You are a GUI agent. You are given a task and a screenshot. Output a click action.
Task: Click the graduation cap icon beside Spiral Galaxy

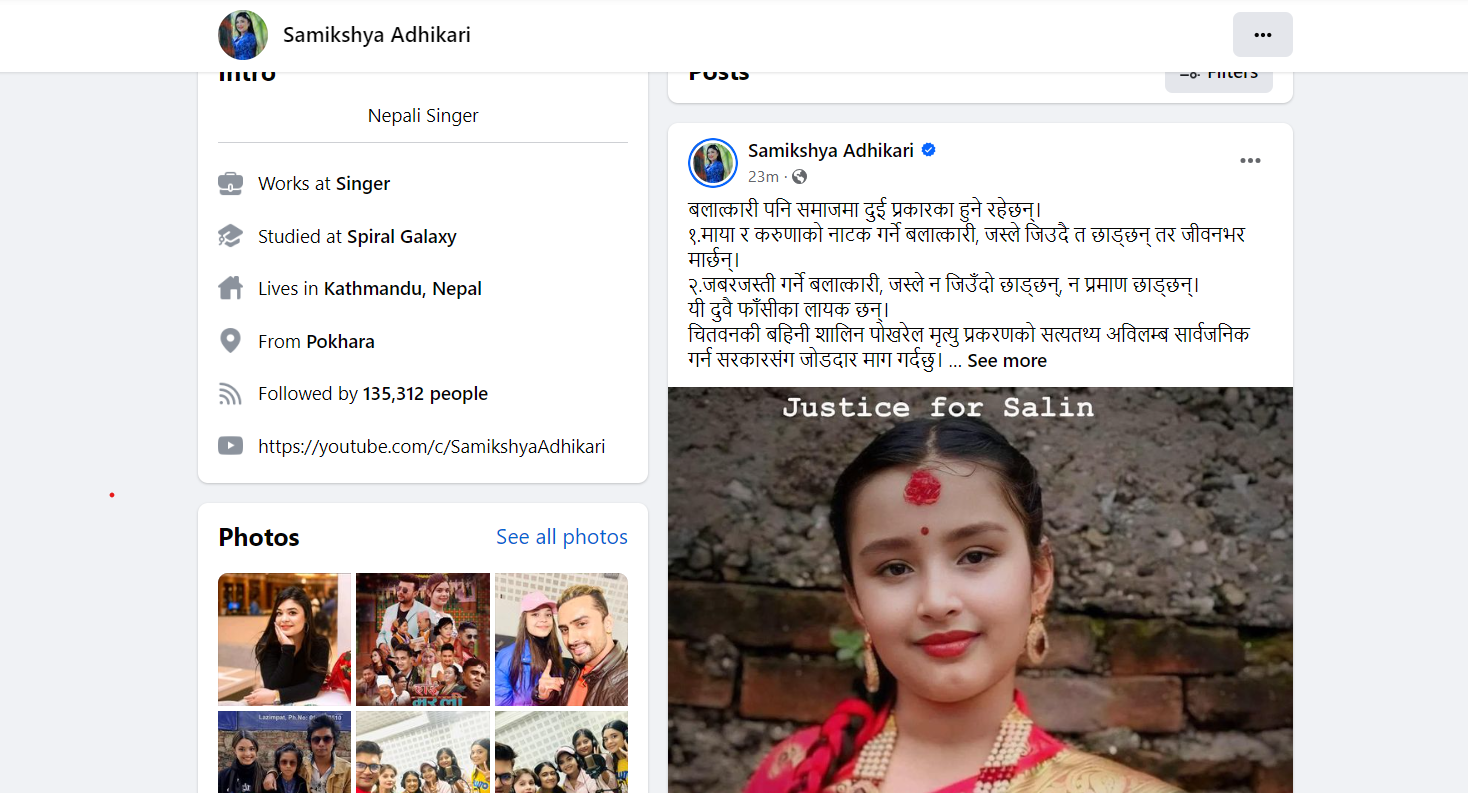pyautogui.click(x=230, y=237)
